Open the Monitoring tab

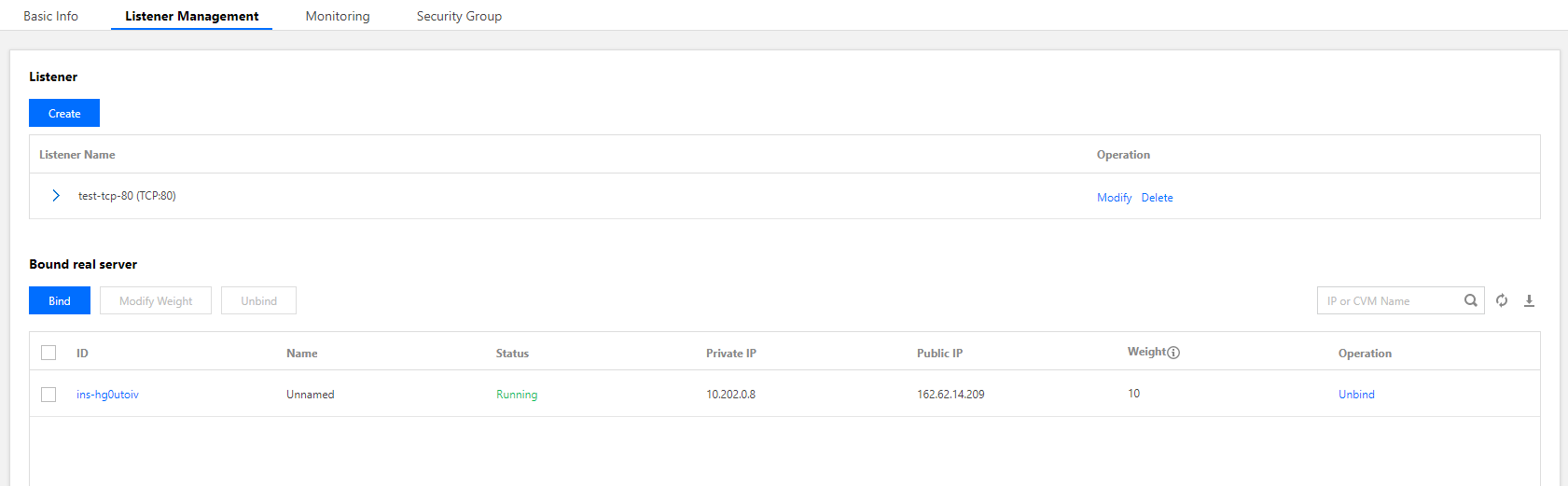pyautogui.click(x=338, y=16)
